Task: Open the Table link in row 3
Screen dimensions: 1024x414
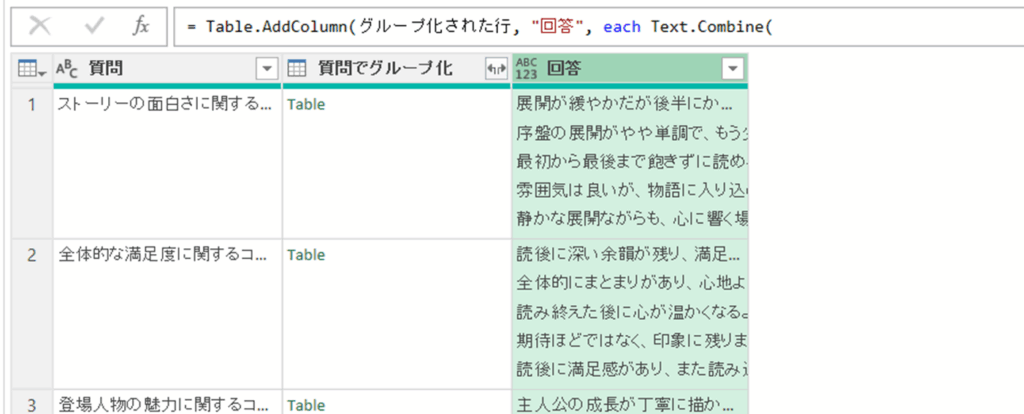Action: 305,405
